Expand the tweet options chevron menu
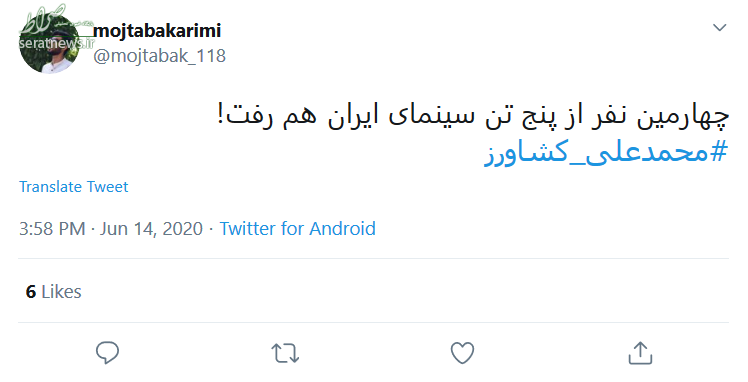748x382 pixels. click(x=719, y=28)
